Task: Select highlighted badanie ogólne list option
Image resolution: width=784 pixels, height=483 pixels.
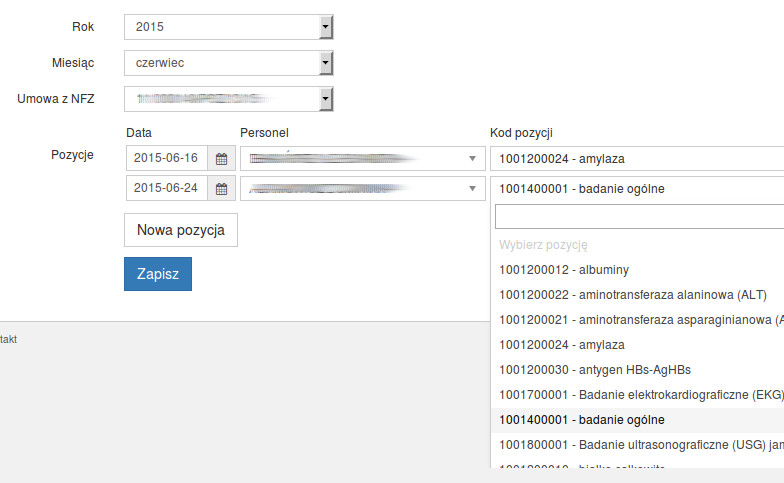Action: pyautogui.click(x=581, y=420)
